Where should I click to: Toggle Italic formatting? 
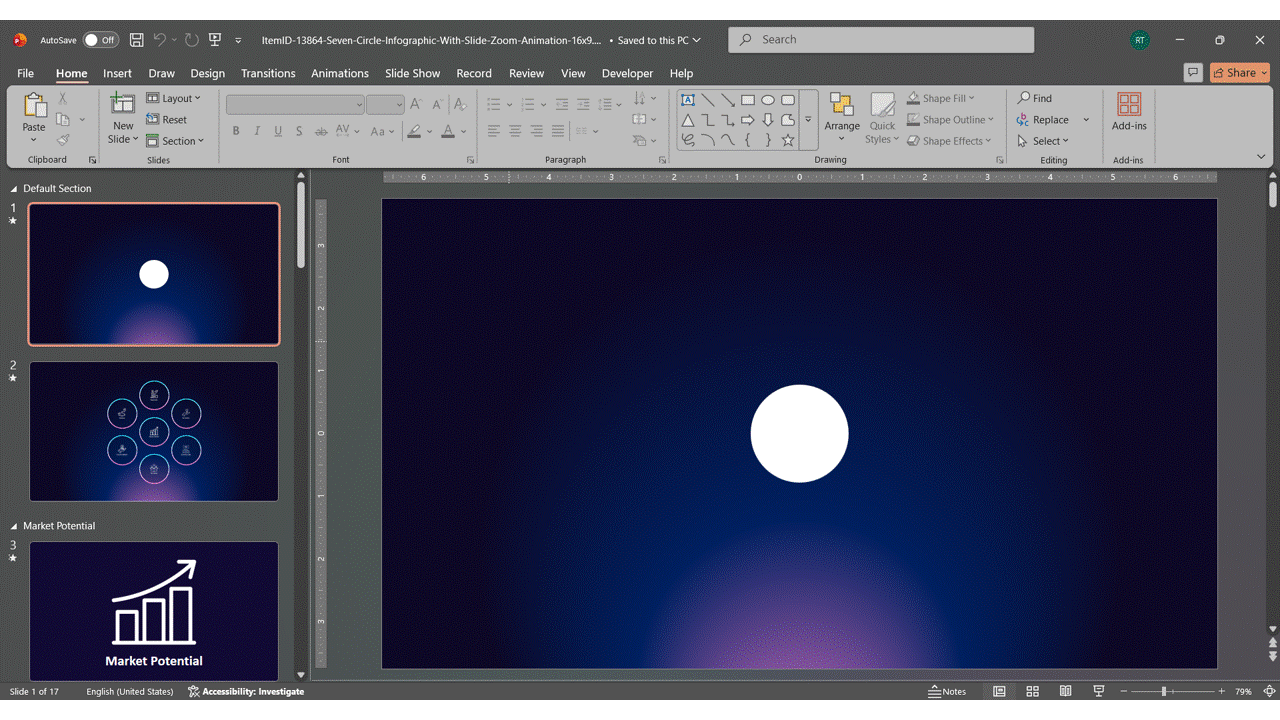coord(257,131)
